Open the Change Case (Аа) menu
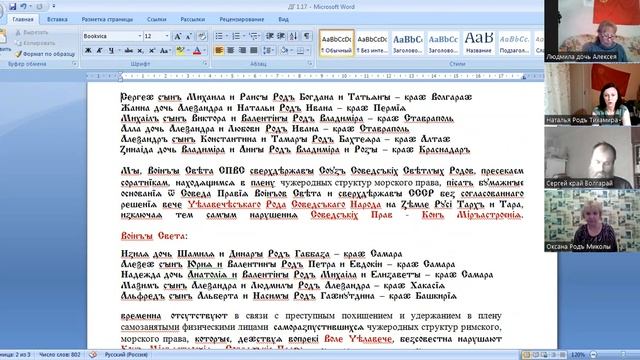 click(165, 51)
